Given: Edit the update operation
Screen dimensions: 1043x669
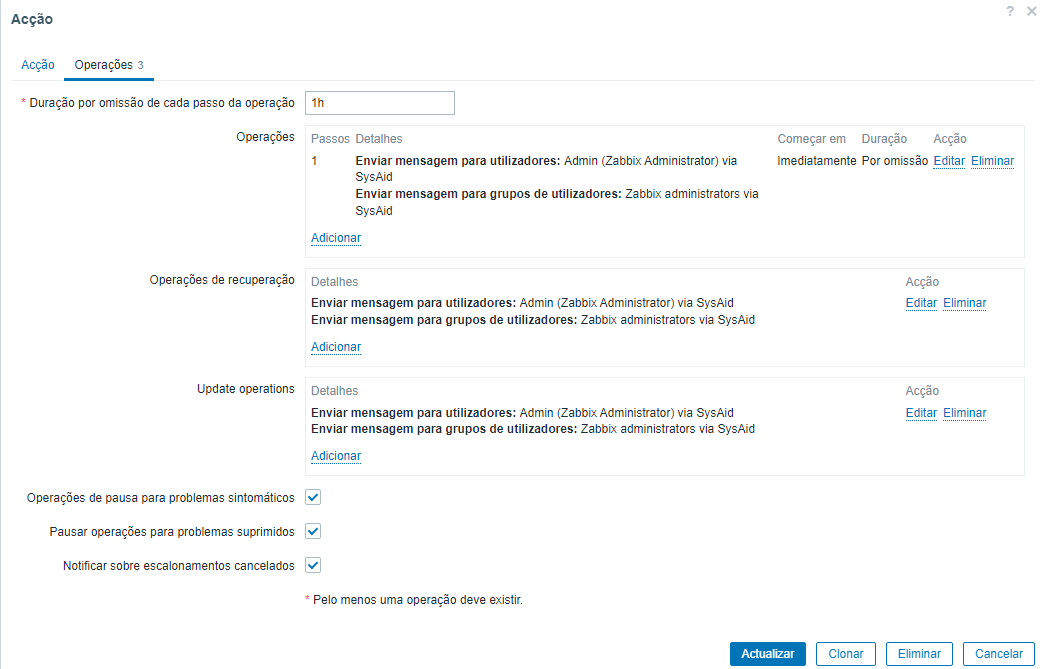Looking at the screenshot, I should coord(921,413).
